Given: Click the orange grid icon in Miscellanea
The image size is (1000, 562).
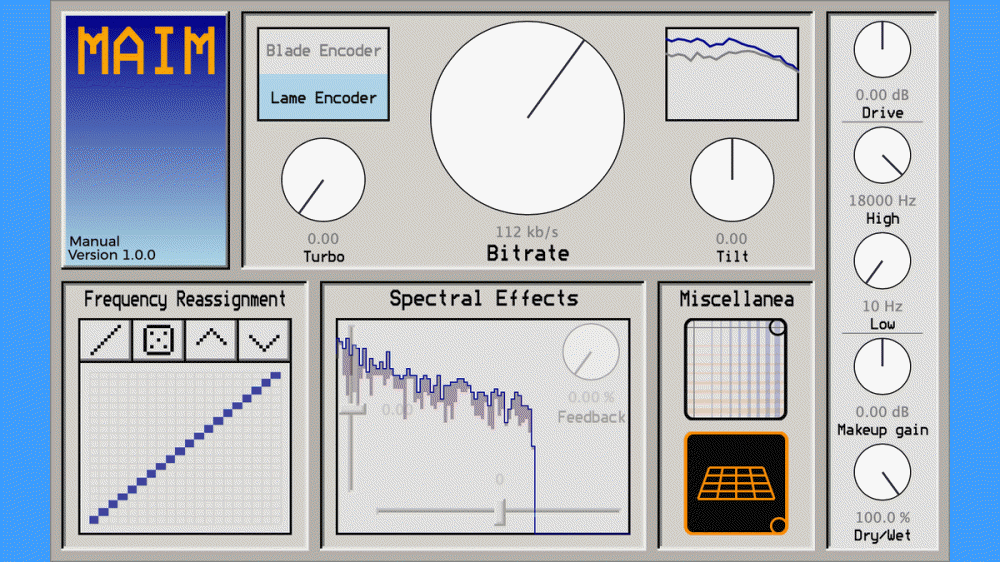Looking at the screenshot, I should [736, 483].
